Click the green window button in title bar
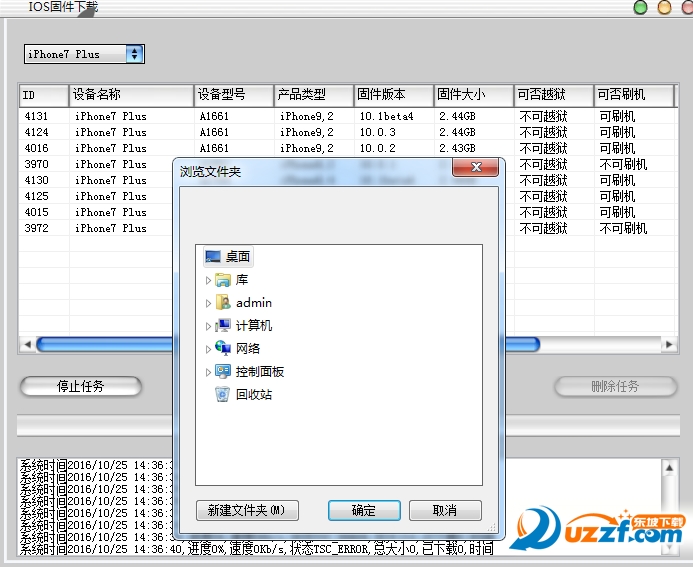Image resolution: width=693 pixels, height=567 pixels. pos(640,7)
